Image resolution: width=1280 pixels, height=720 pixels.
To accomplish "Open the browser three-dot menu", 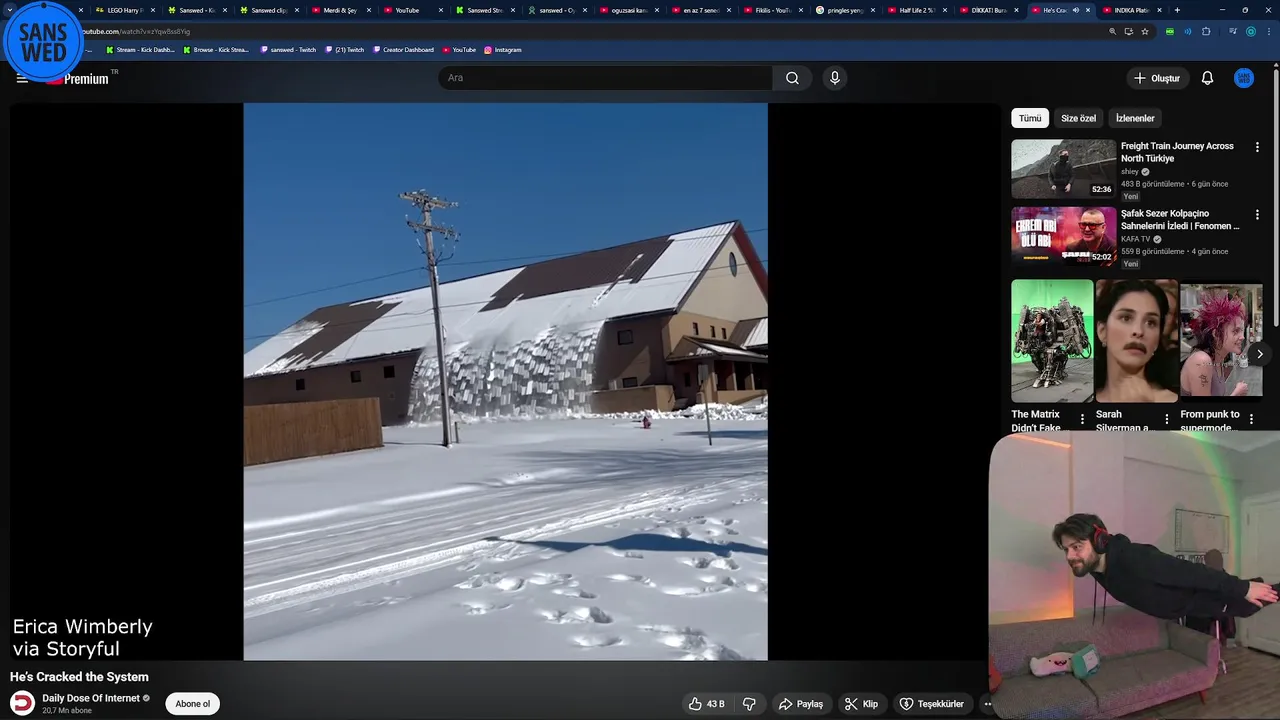I will (1268, 31).
